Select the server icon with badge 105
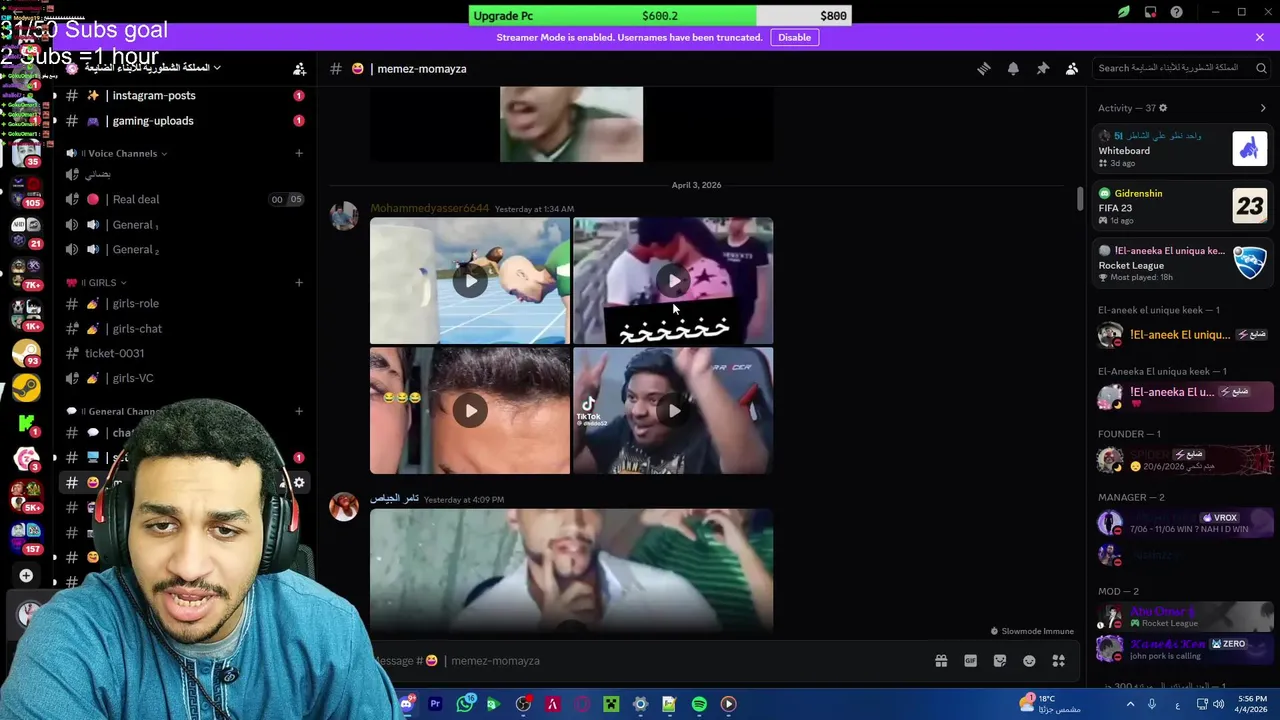The image size is (1280, 720). (26, 190)
